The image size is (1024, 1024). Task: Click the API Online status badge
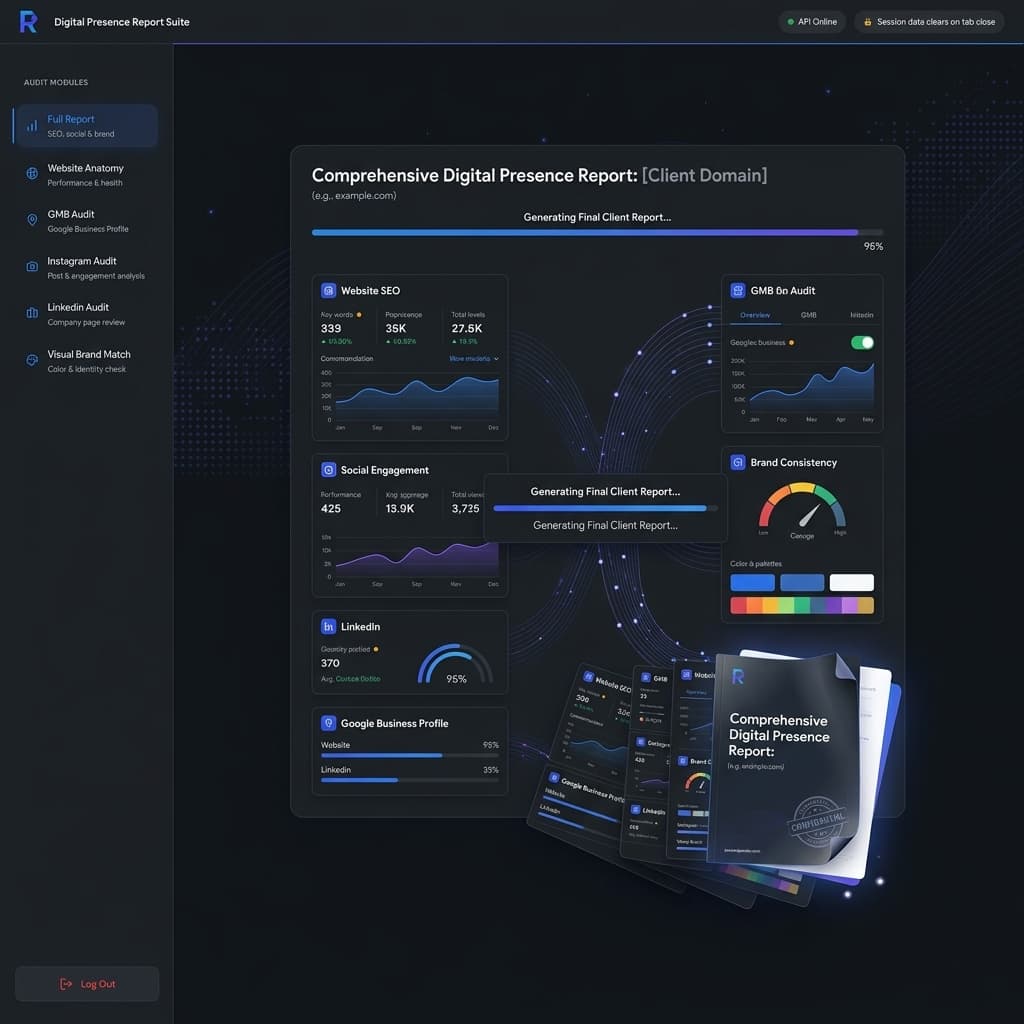coord(812,22)
